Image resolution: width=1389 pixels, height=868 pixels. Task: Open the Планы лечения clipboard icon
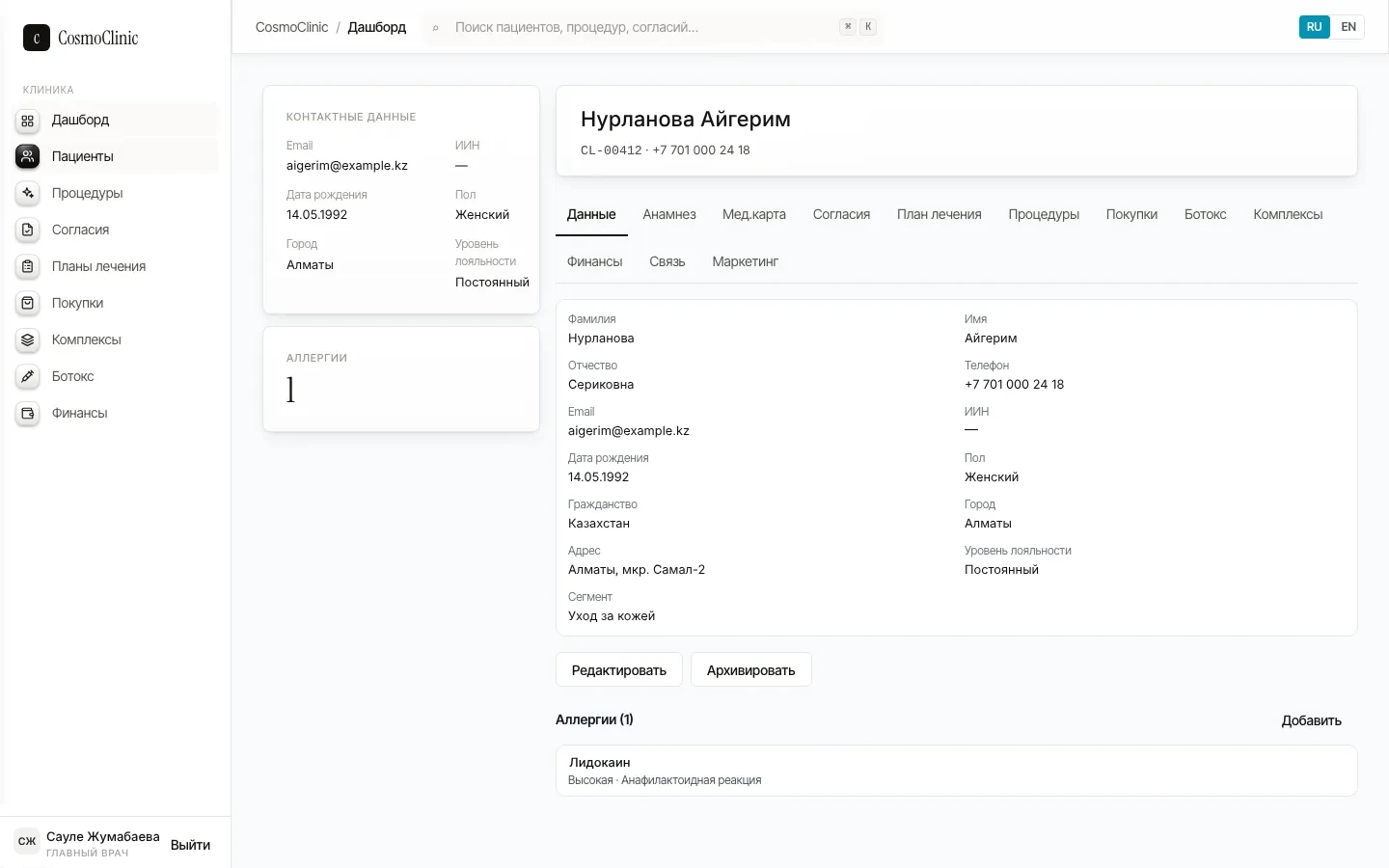[x=28, y=266]
